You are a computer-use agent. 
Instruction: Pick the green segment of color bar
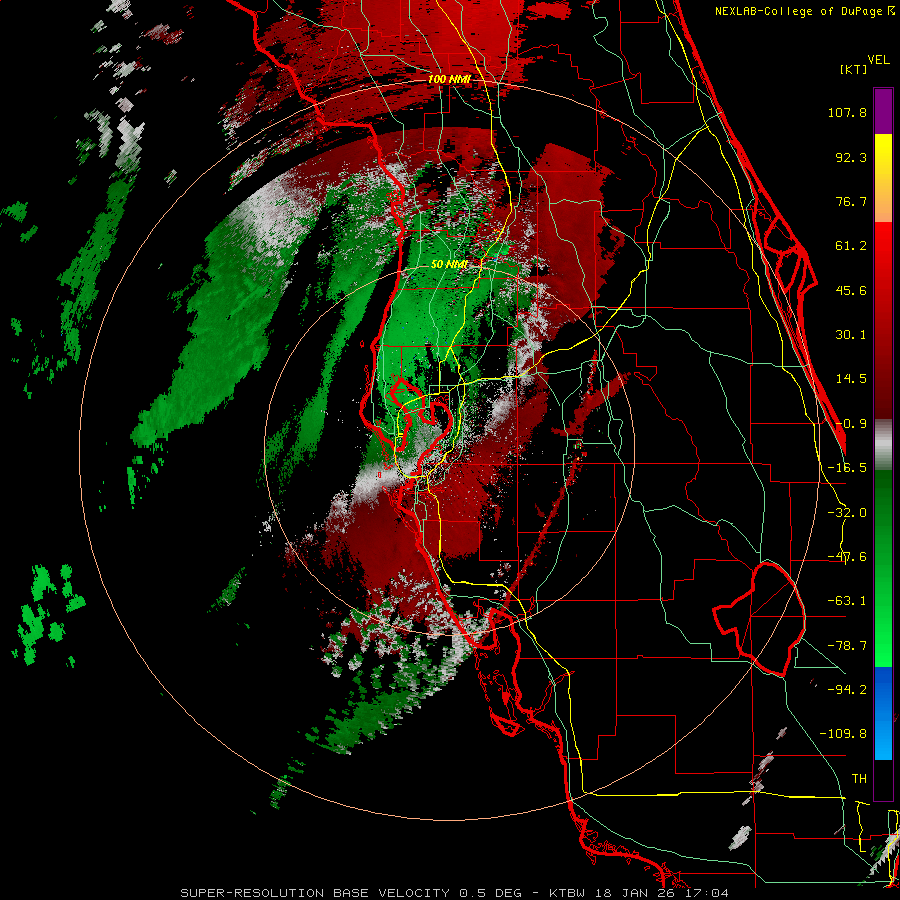883,568
